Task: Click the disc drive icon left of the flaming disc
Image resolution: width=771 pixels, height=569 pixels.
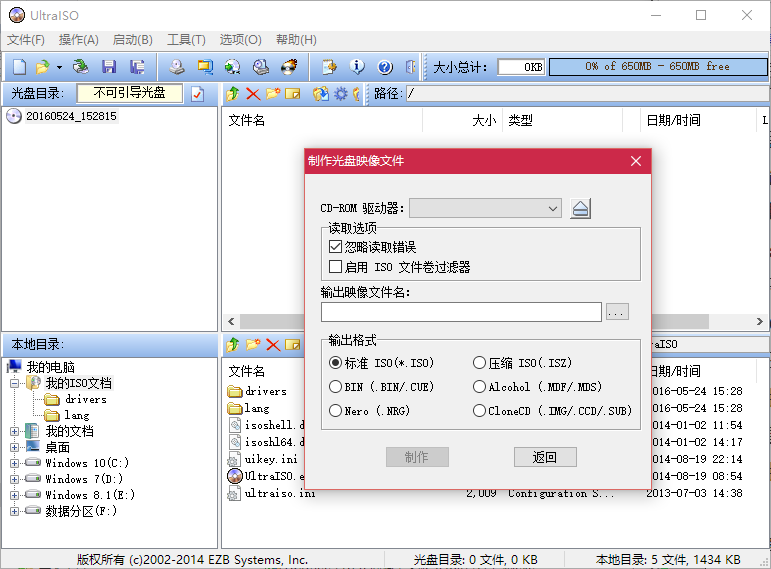Action: 261,67
